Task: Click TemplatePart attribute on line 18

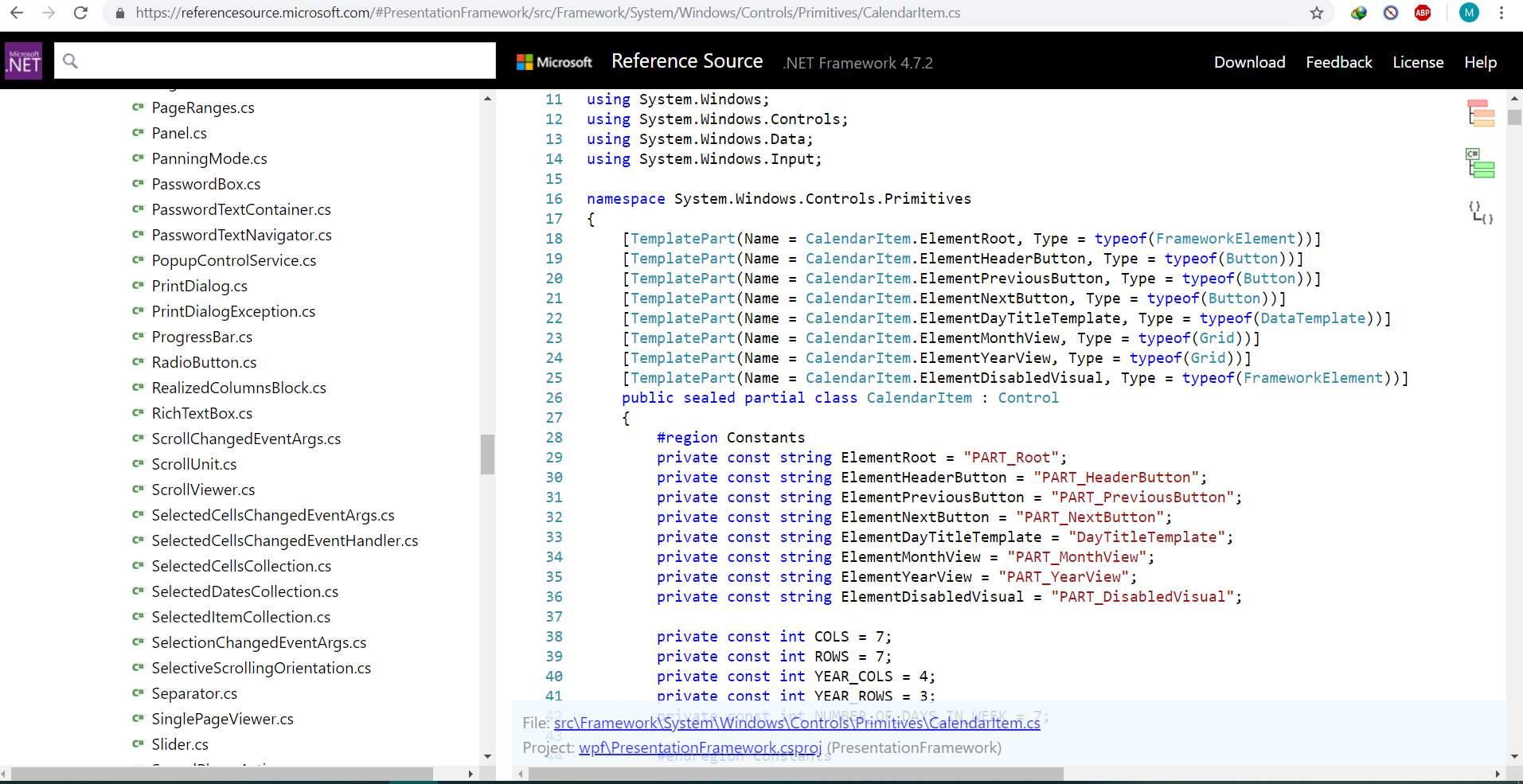Action: tap(683, 238)
